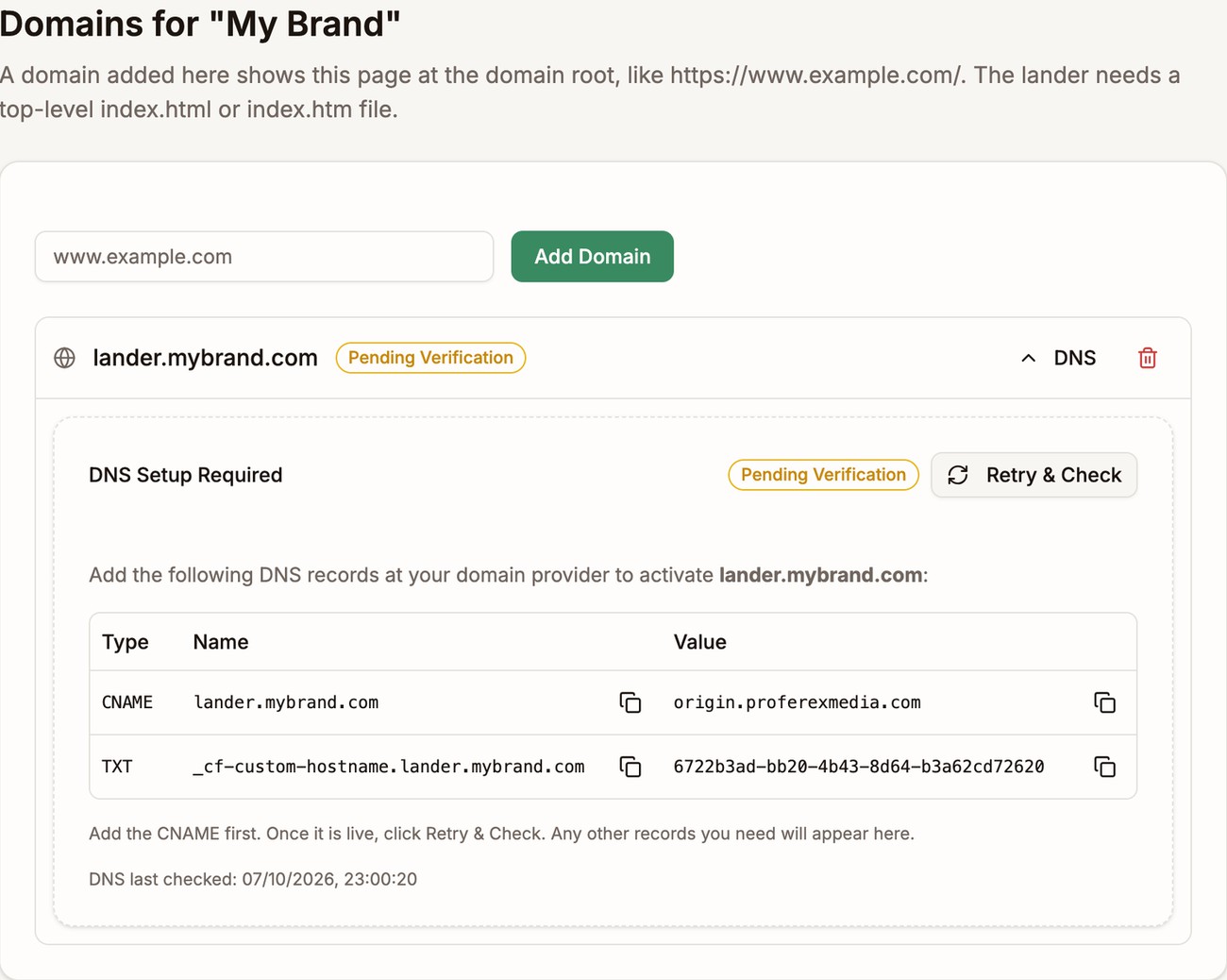Click the Name column header
Screen dimensions: 1227x980
[221, 642]
